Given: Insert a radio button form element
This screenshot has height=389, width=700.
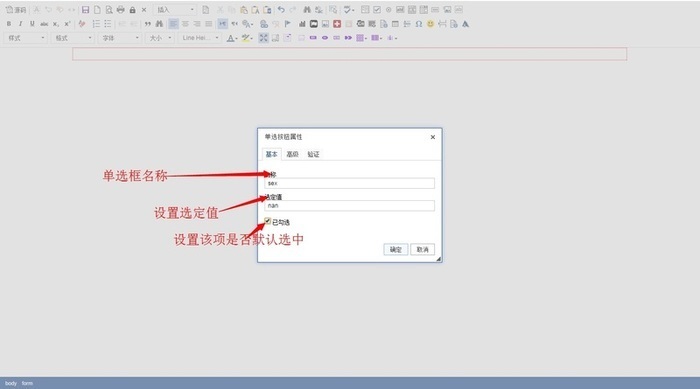Looking at the screenshot, I should click(388, 10).
